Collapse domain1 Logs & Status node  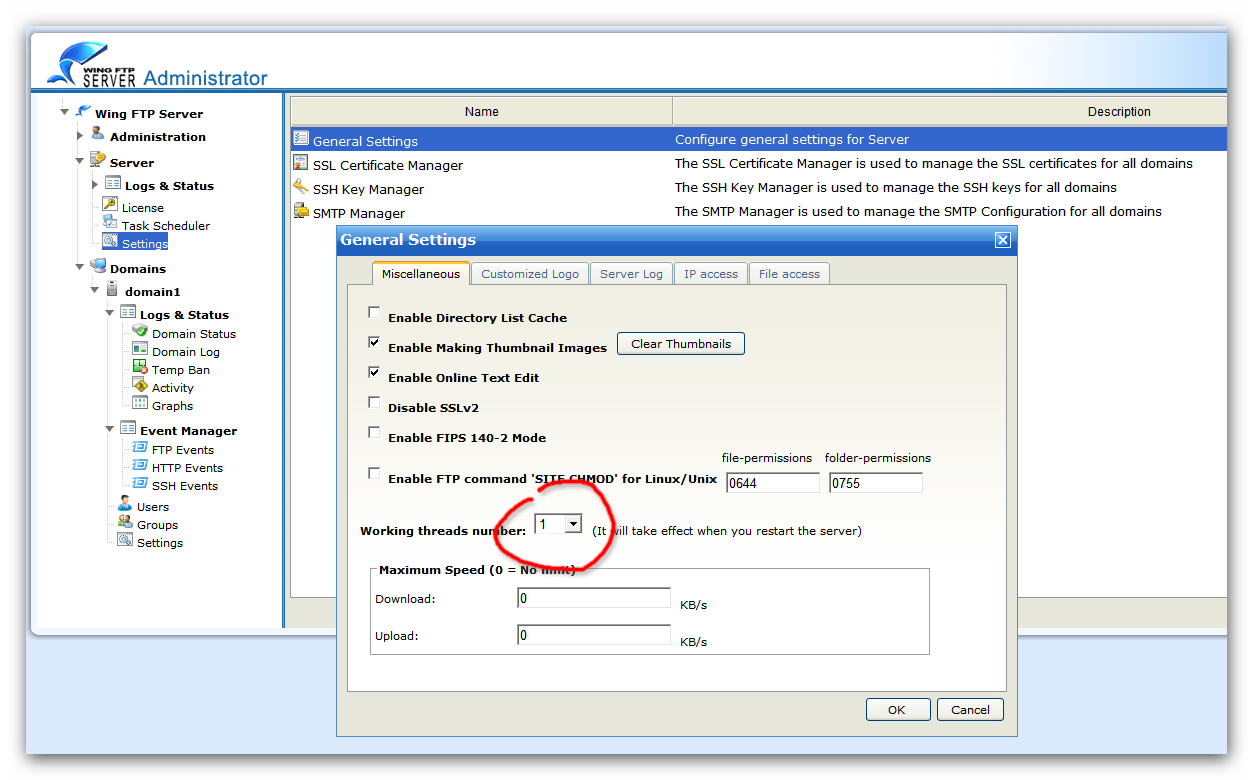tap(110, 313)
